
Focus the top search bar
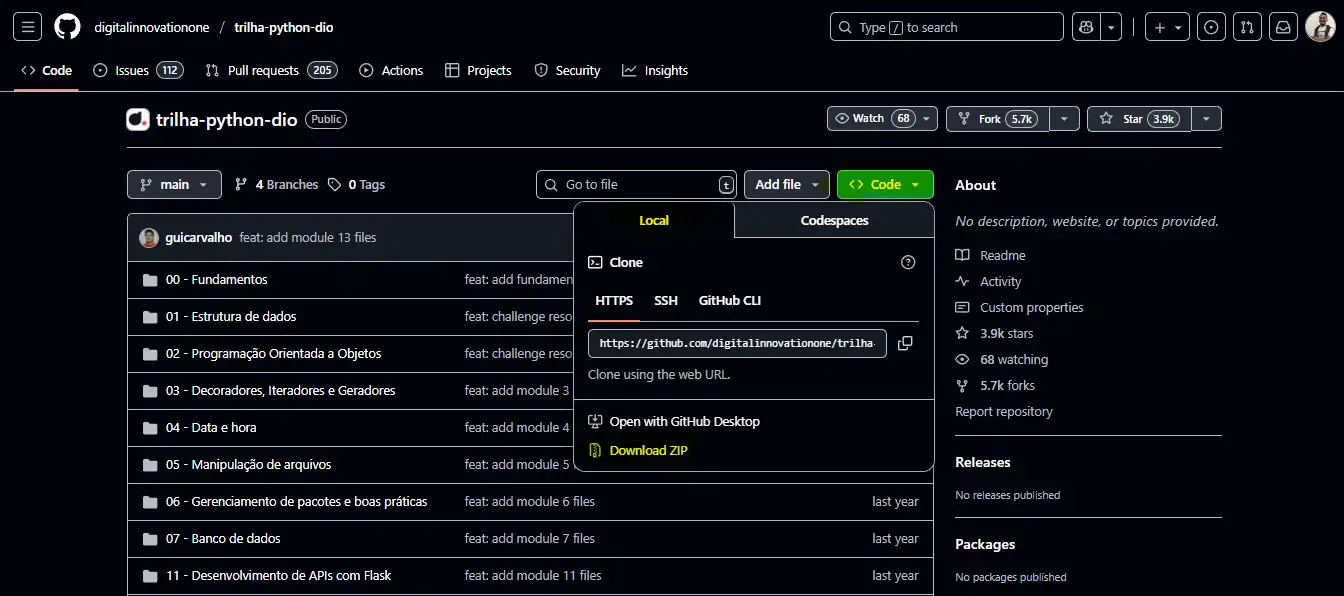pos(947,27)
